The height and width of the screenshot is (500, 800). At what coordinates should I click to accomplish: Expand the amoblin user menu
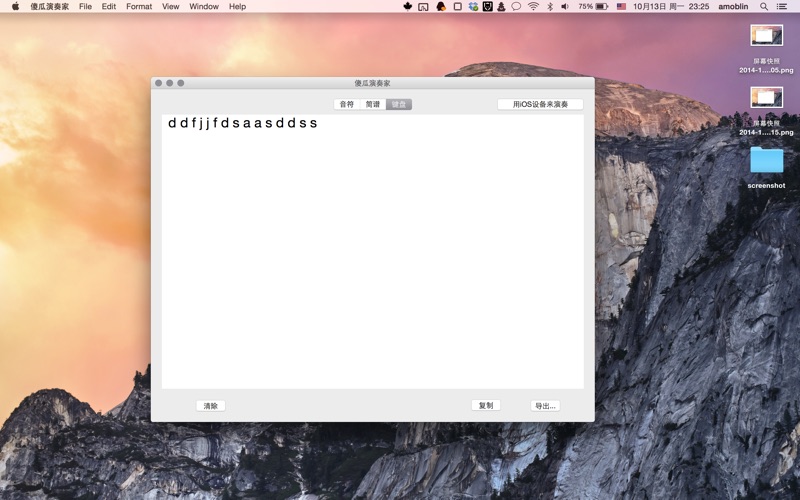[x=732, y=6]
